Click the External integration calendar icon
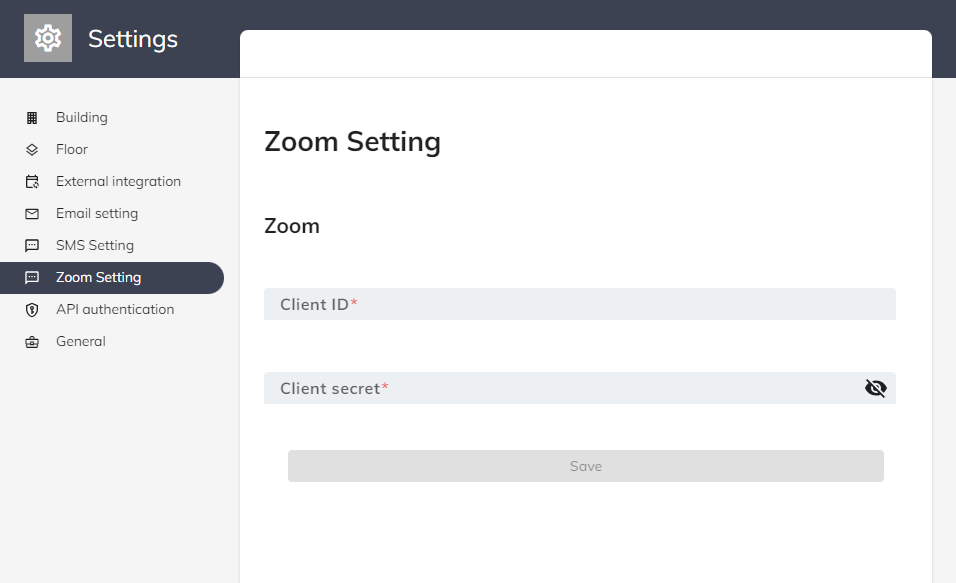This screenshot has width=956, height=583. click(32, 182)
